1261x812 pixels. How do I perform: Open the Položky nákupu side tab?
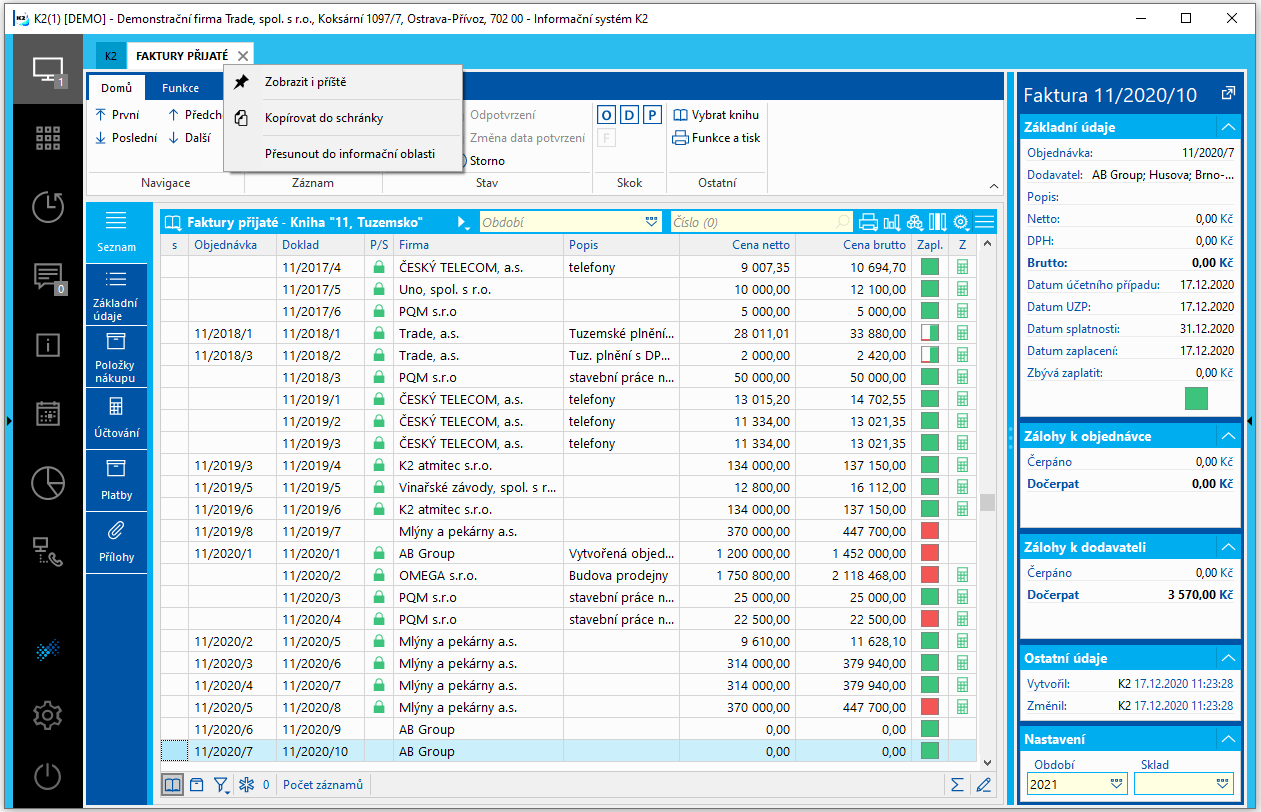(x=116, y=358)
